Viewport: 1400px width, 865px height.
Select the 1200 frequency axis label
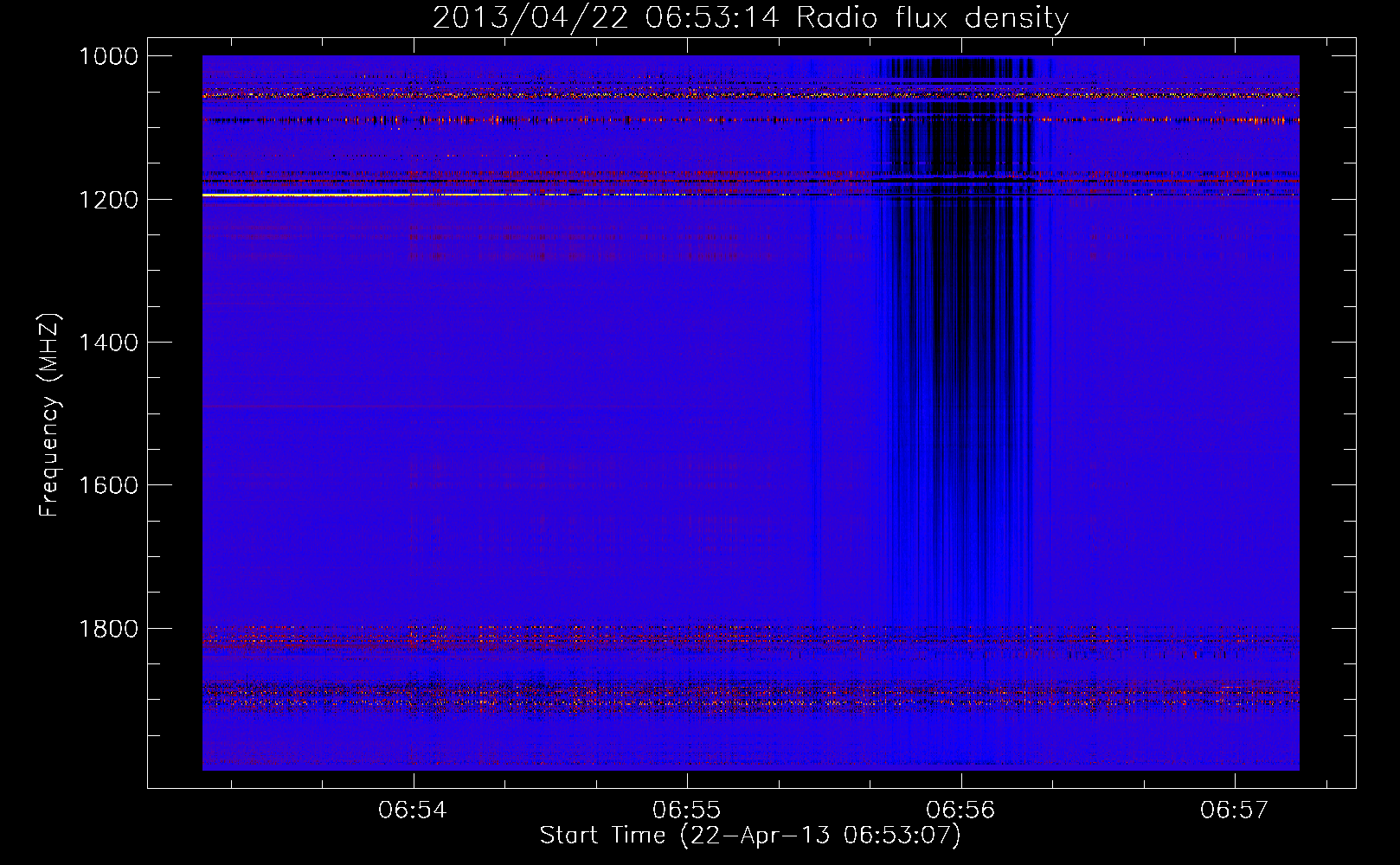click(x=108, y=200)
